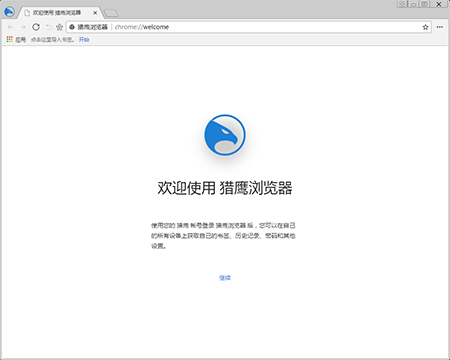
Task: Click the blue start import bookmarks link
Action: point(84,39)
